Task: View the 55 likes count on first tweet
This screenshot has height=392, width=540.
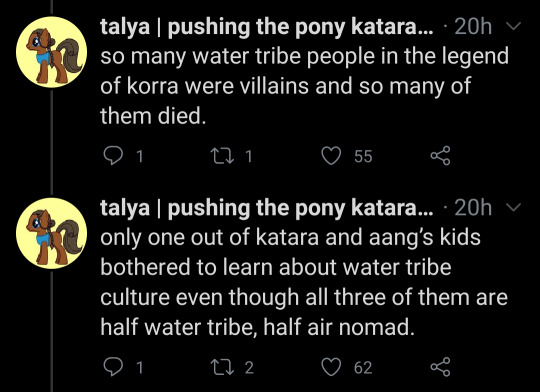Action: click(363, 156)
